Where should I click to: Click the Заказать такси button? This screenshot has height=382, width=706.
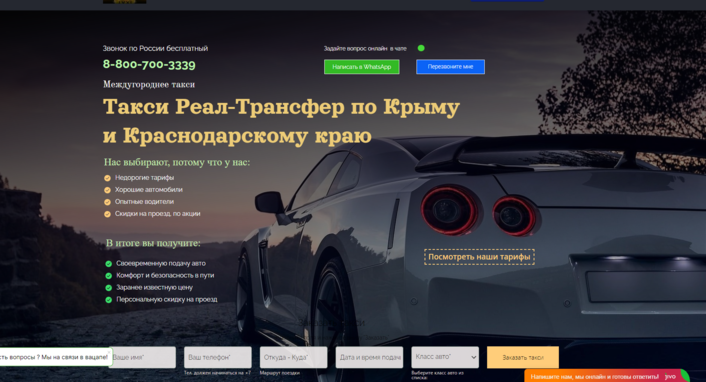(523, 357)
